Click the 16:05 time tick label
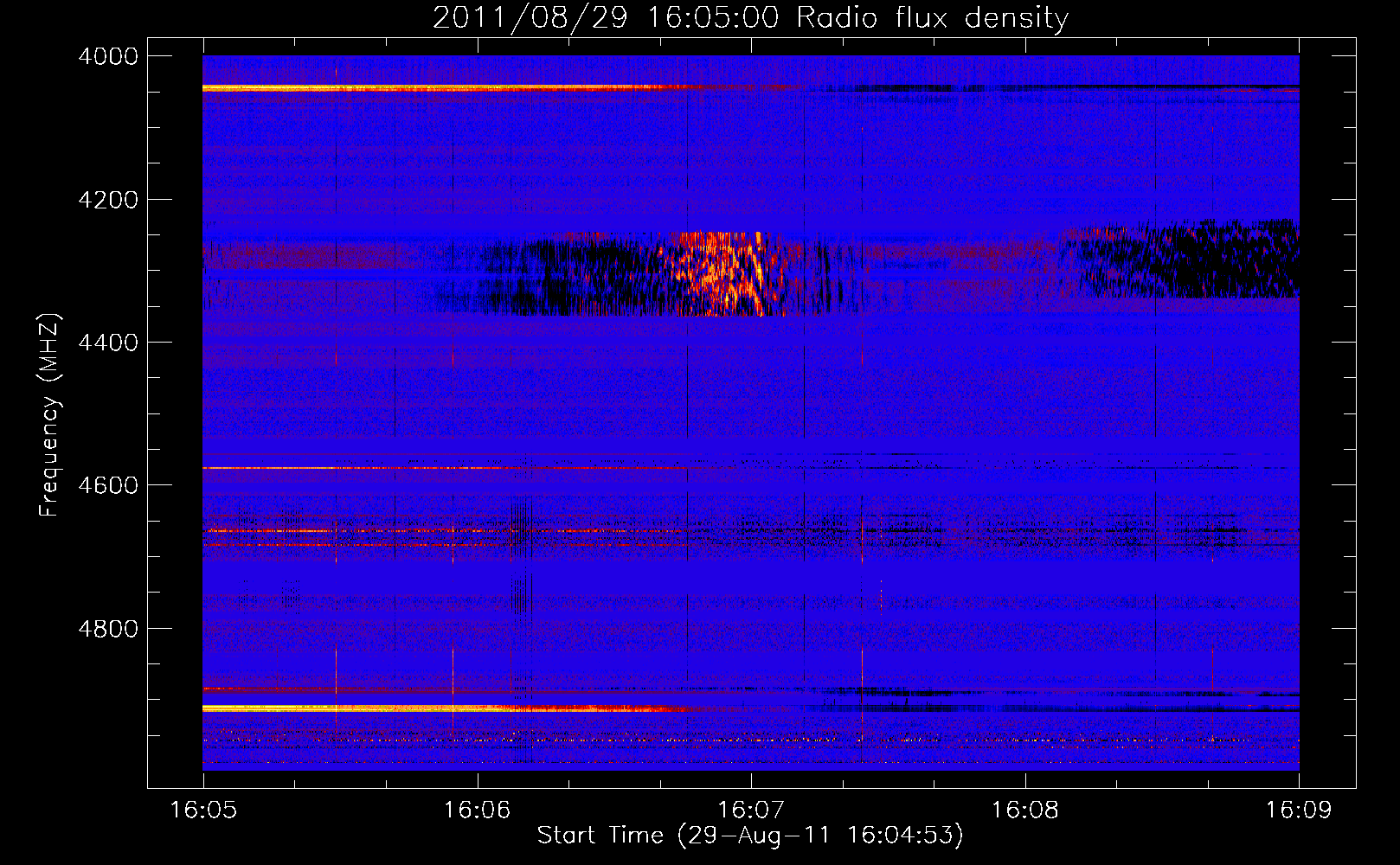1400x865 pixels. (x=203, y=811)
